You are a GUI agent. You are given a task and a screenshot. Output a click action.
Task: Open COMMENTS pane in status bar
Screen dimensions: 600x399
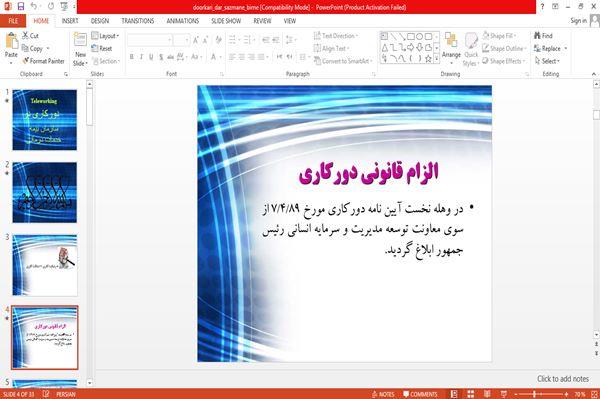click(x=420, y=394)
